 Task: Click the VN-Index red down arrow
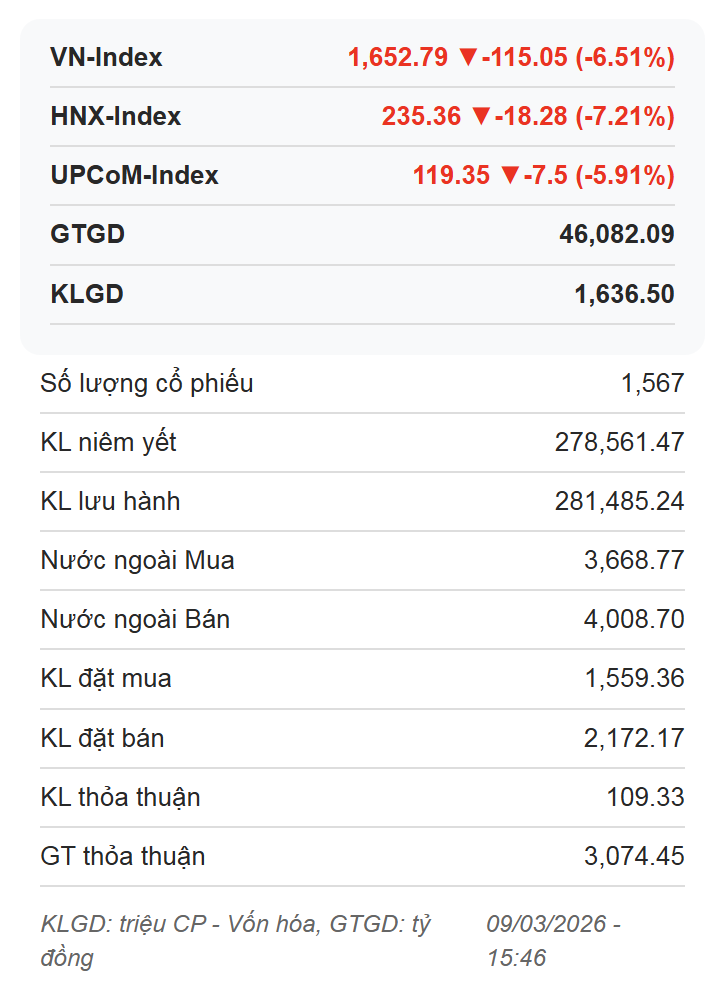click(x=467, y=58)
